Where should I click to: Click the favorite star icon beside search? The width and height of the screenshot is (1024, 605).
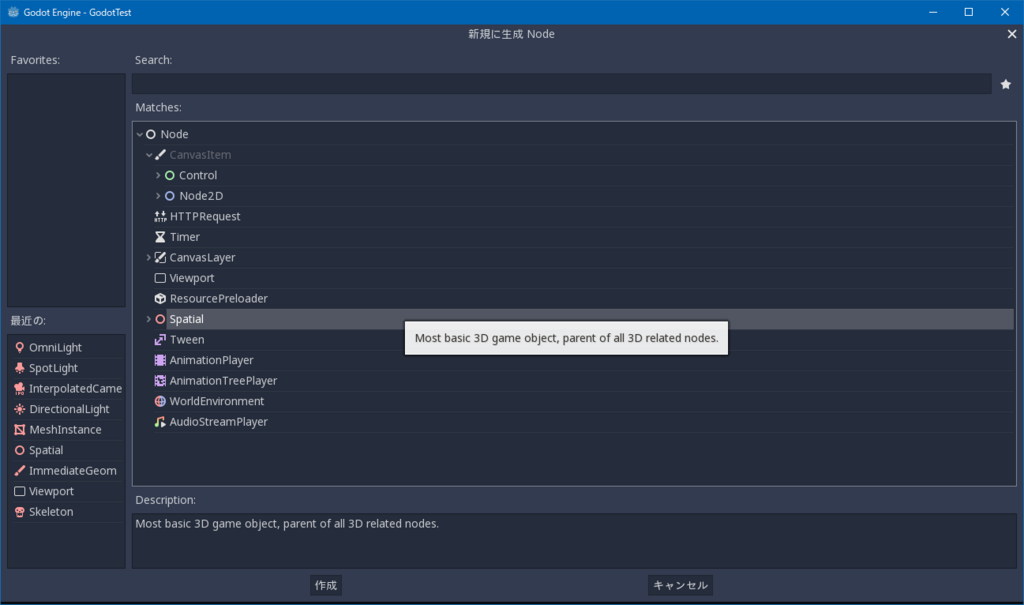pos(1006,84)
